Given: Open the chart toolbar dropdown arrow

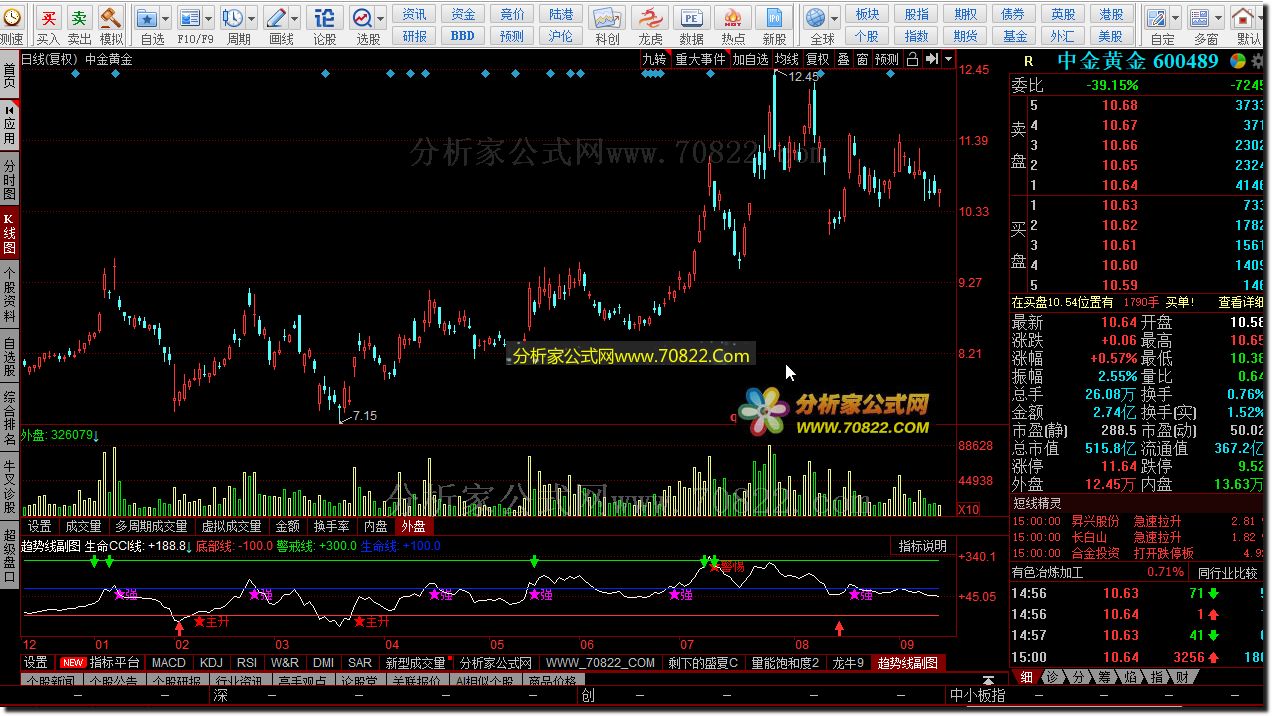Looking at the screenshot, I should tap(948, 59).
